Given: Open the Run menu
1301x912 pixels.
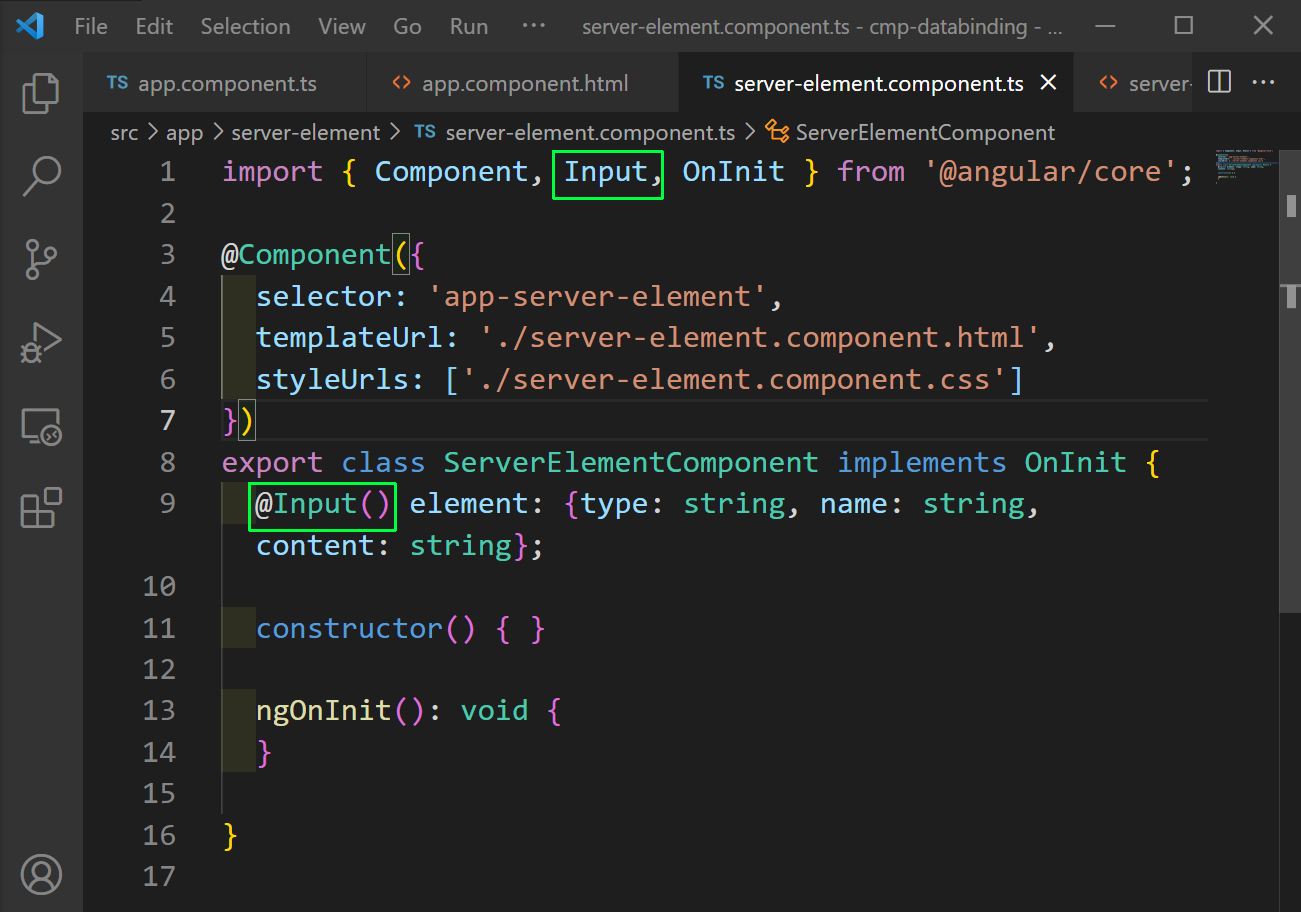Looking at the screenshot, I should point(469,26).
